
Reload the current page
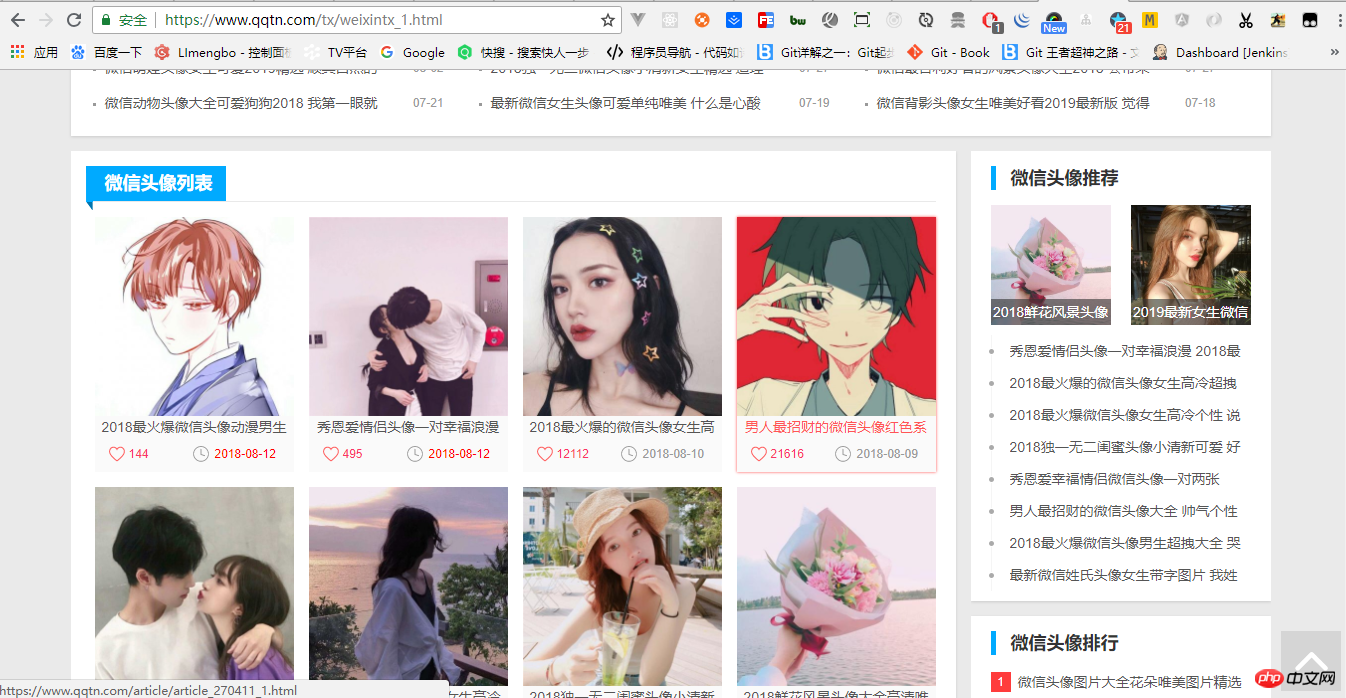[x=73, y=20]
